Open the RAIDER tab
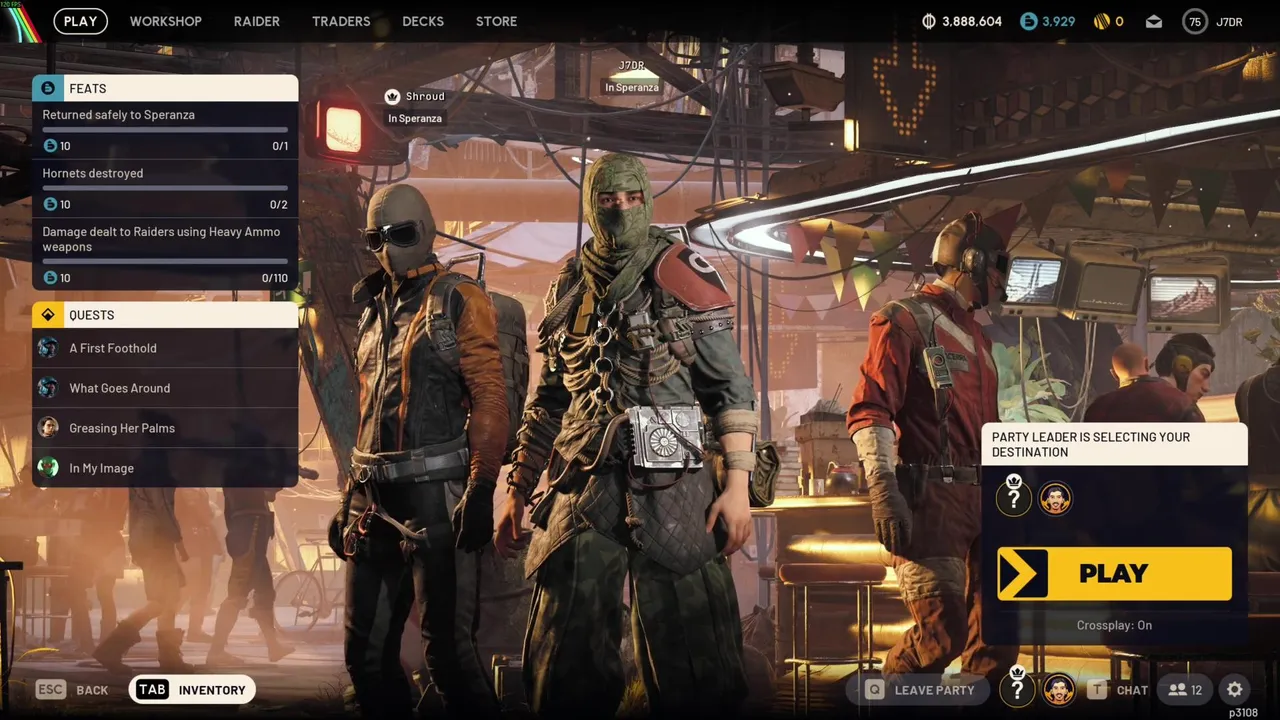The image size is (1280, 720). pyautogui.click(x=256, y=21)
